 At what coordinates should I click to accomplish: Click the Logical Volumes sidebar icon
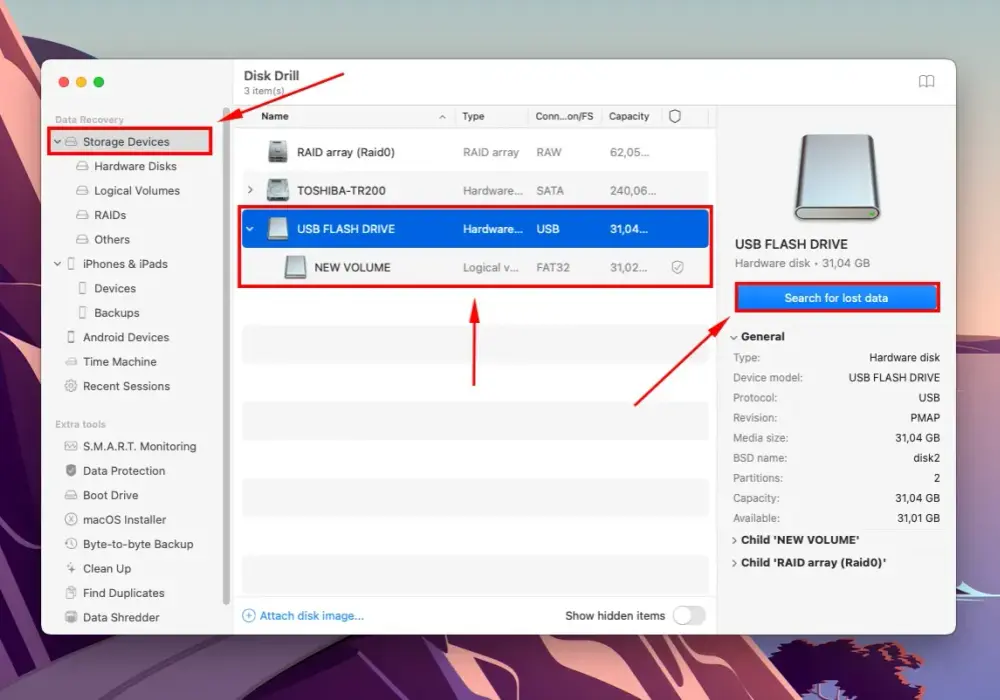[x=82, y=190]
